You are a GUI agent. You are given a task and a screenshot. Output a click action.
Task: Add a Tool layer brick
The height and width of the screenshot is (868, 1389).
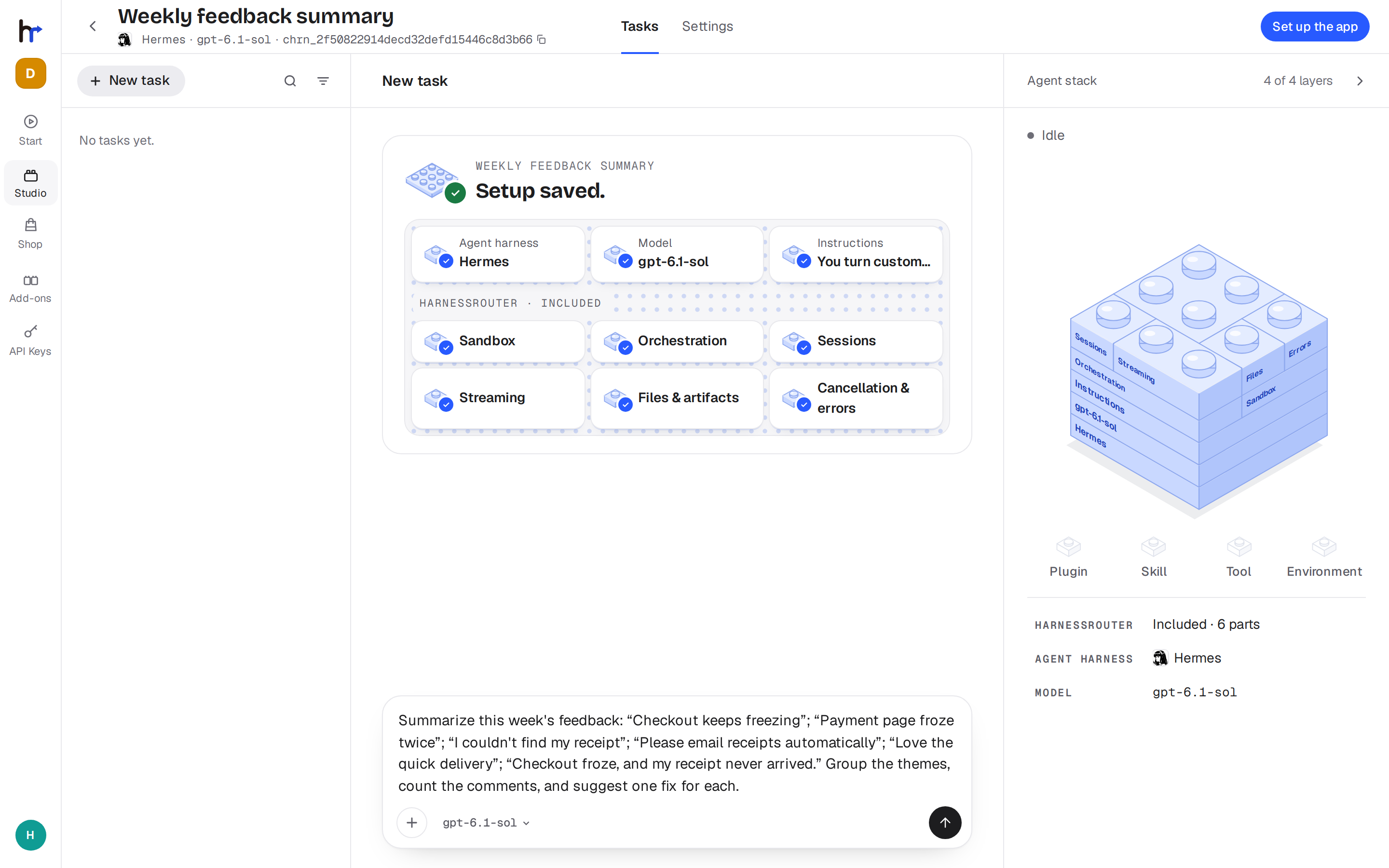tap(1239, 557)
